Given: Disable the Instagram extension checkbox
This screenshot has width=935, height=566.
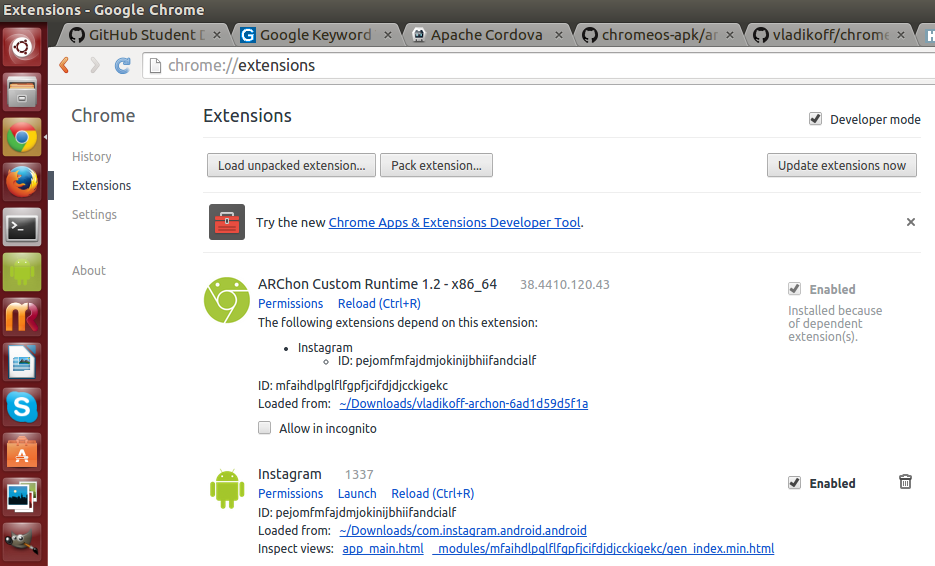Looking at the screenshot, I should click(794, 483).
